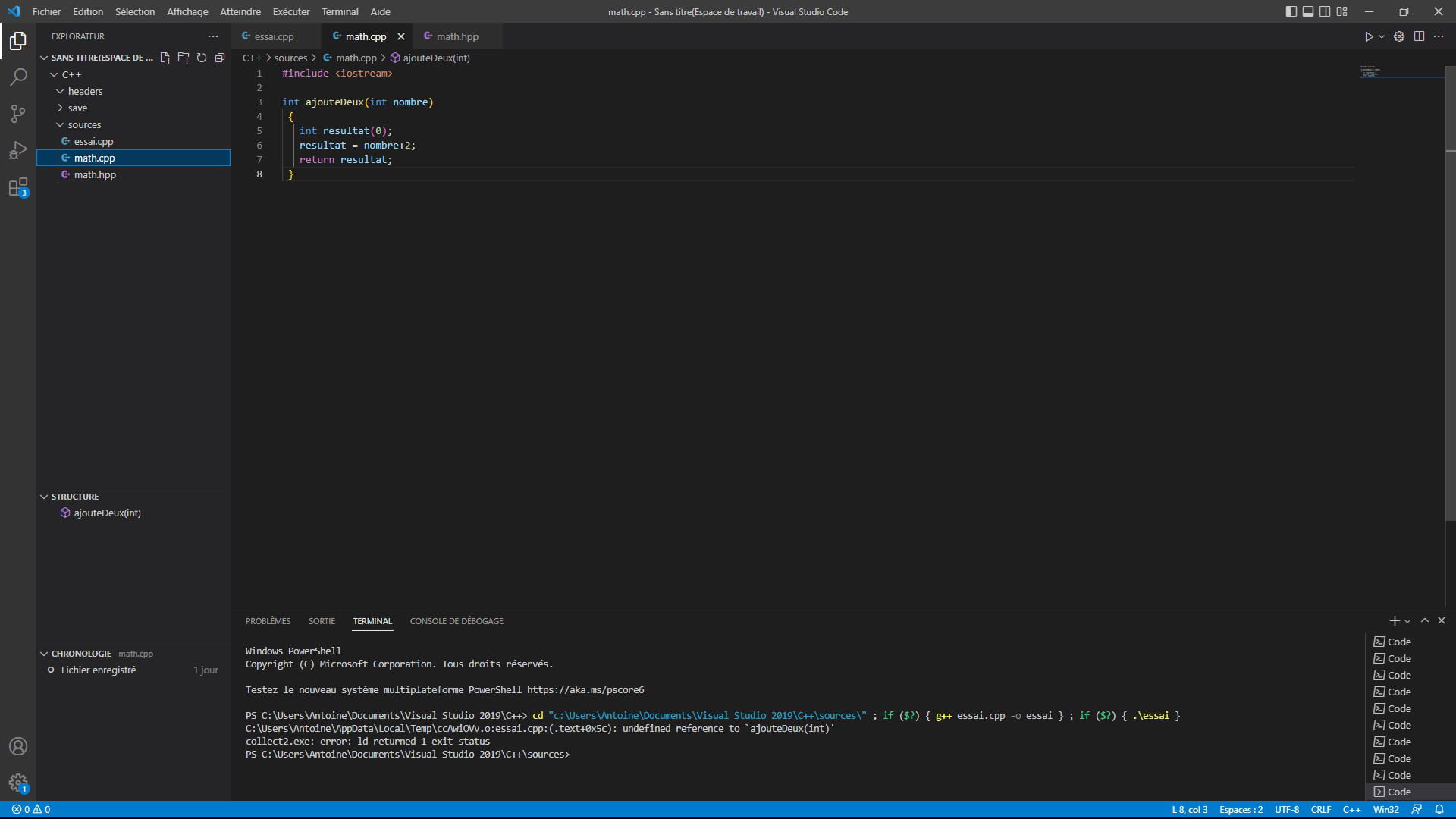
Task: Open the Search view in activity bar
Action: (x=18, y=77)
